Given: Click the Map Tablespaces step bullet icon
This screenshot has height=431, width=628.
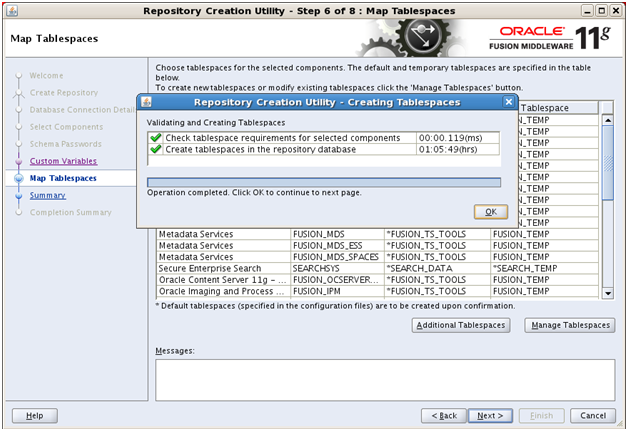Looking at the screenshot, I should point(19,178).
